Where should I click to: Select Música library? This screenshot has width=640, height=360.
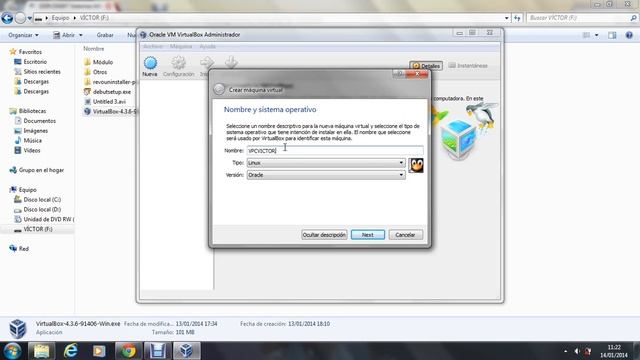[x=32, y=140]
